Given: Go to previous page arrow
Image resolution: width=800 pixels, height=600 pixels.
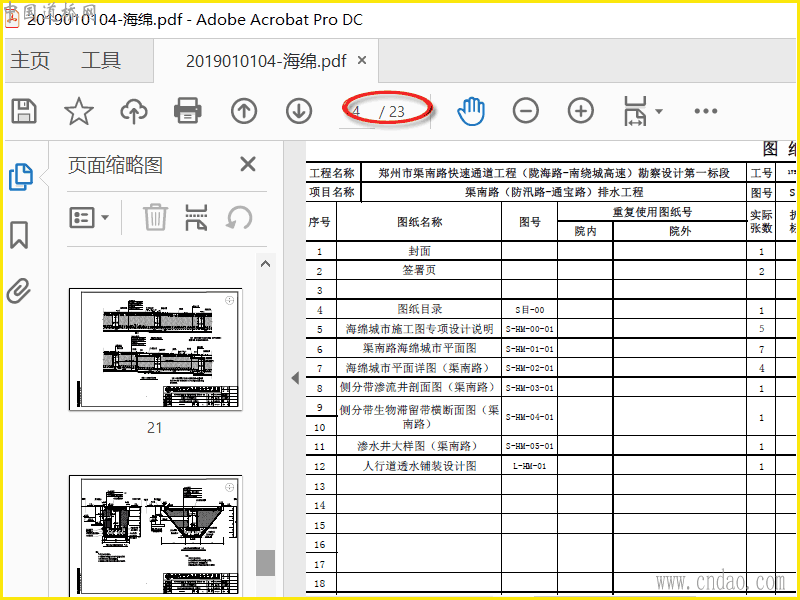Looking at the screenshot, I should [x=244, y=111].
